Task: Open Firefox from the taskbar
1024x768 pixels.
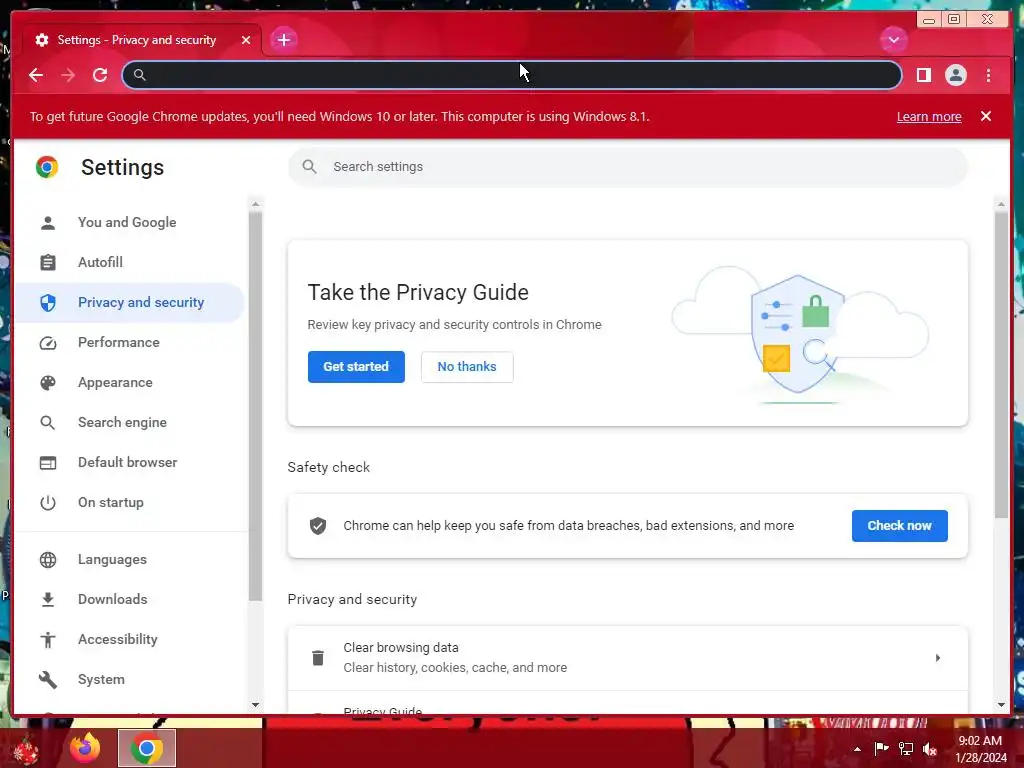Action: 86,748
